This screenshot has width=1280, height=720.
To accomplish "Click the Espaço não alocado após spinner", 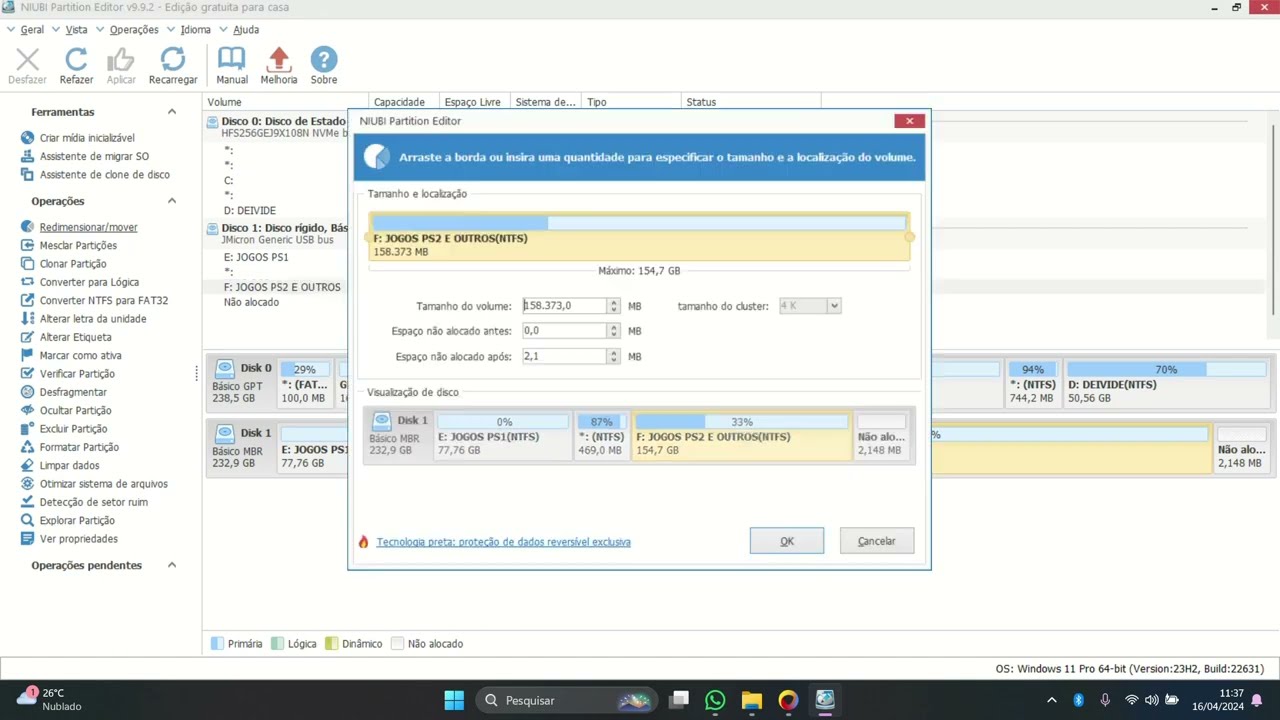I will pyautogui.click(x=614, y=356).
